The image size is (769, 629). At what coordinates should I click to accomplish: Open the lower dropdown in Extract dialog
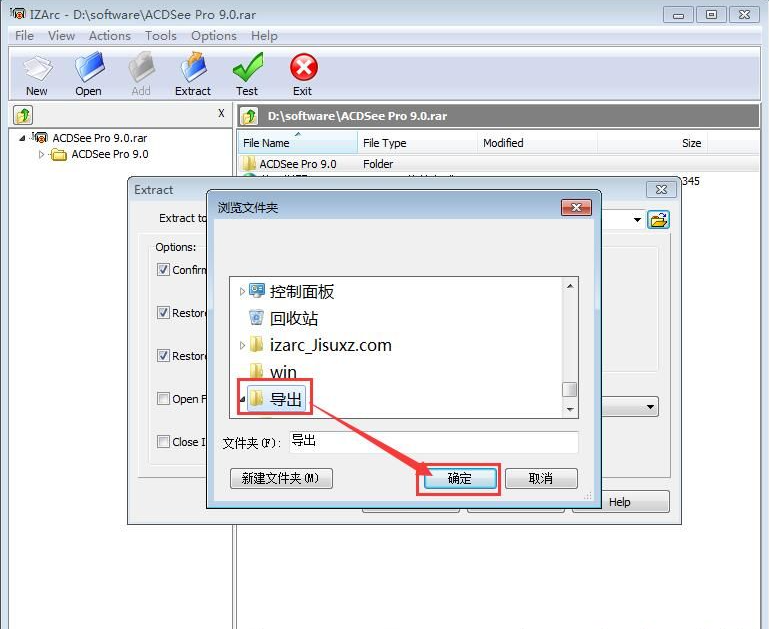click(x=650, y=407)
